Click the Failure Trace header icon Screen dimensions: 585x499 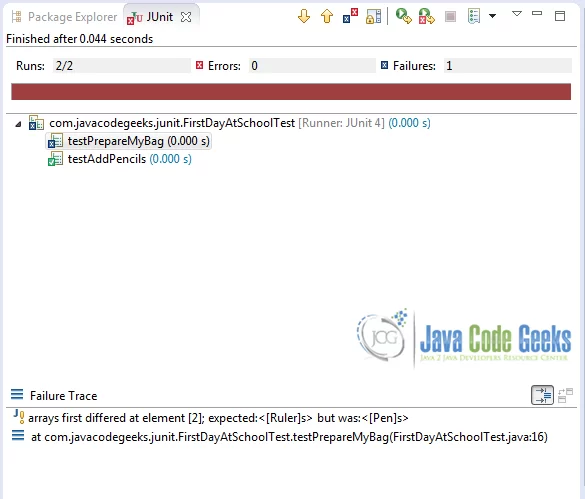pos(17,394)
